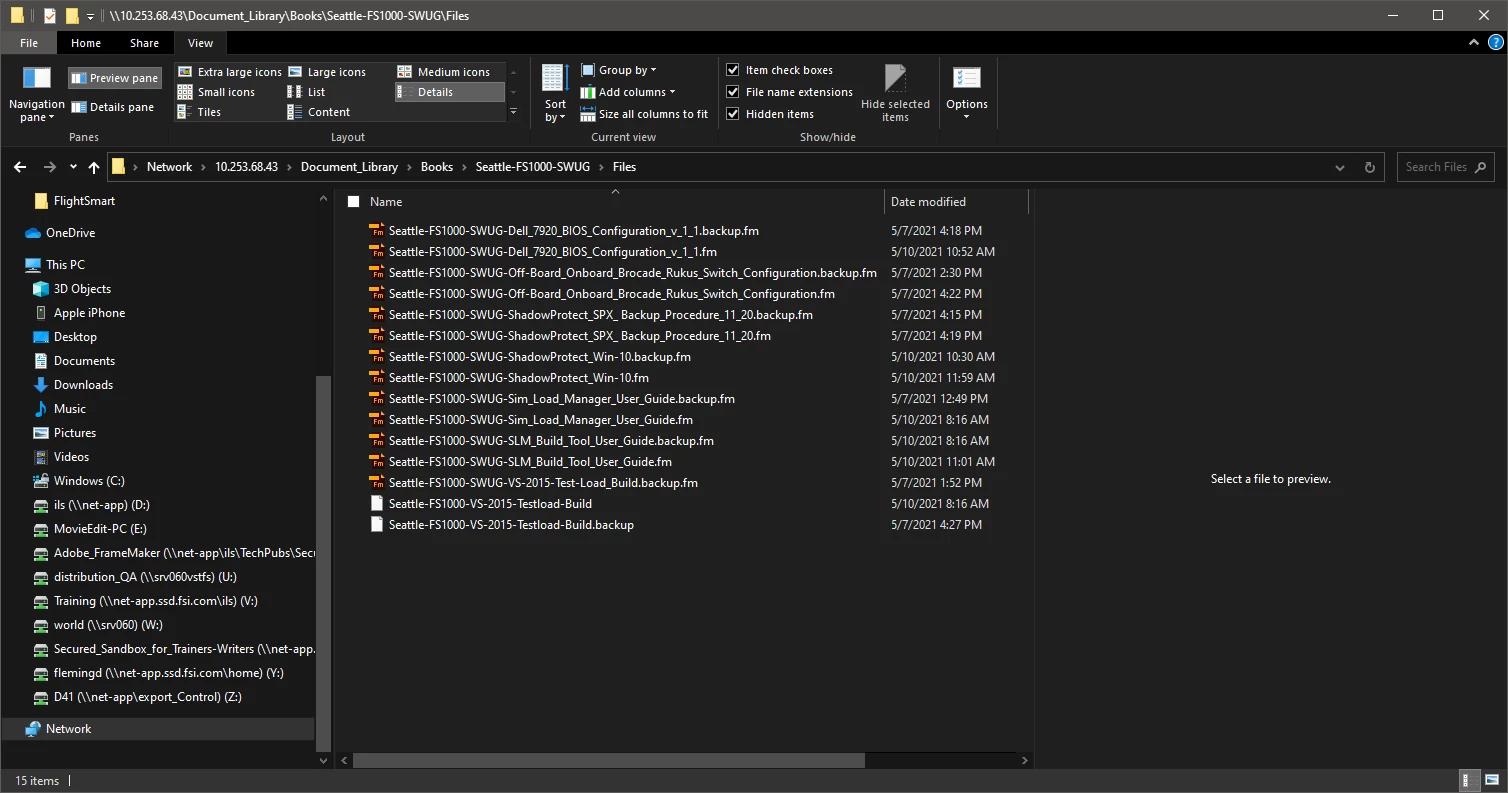This screenshot has height=793, width=1508.
Task: Go up one folder level
Action: 94,167
